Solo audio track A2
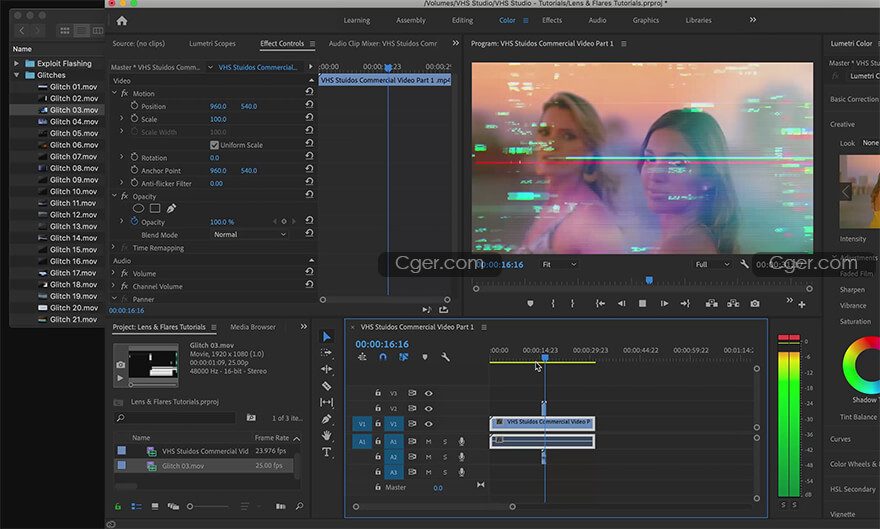This screenshot has height=529, width=880. (x=445, y=457)
